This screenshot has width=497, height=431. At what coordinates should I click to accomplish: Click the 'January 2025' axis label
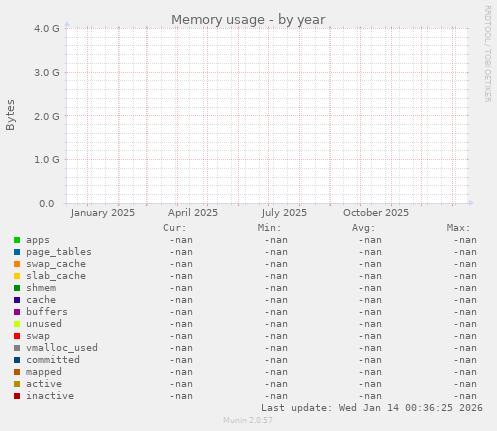(x=103, y=213)
